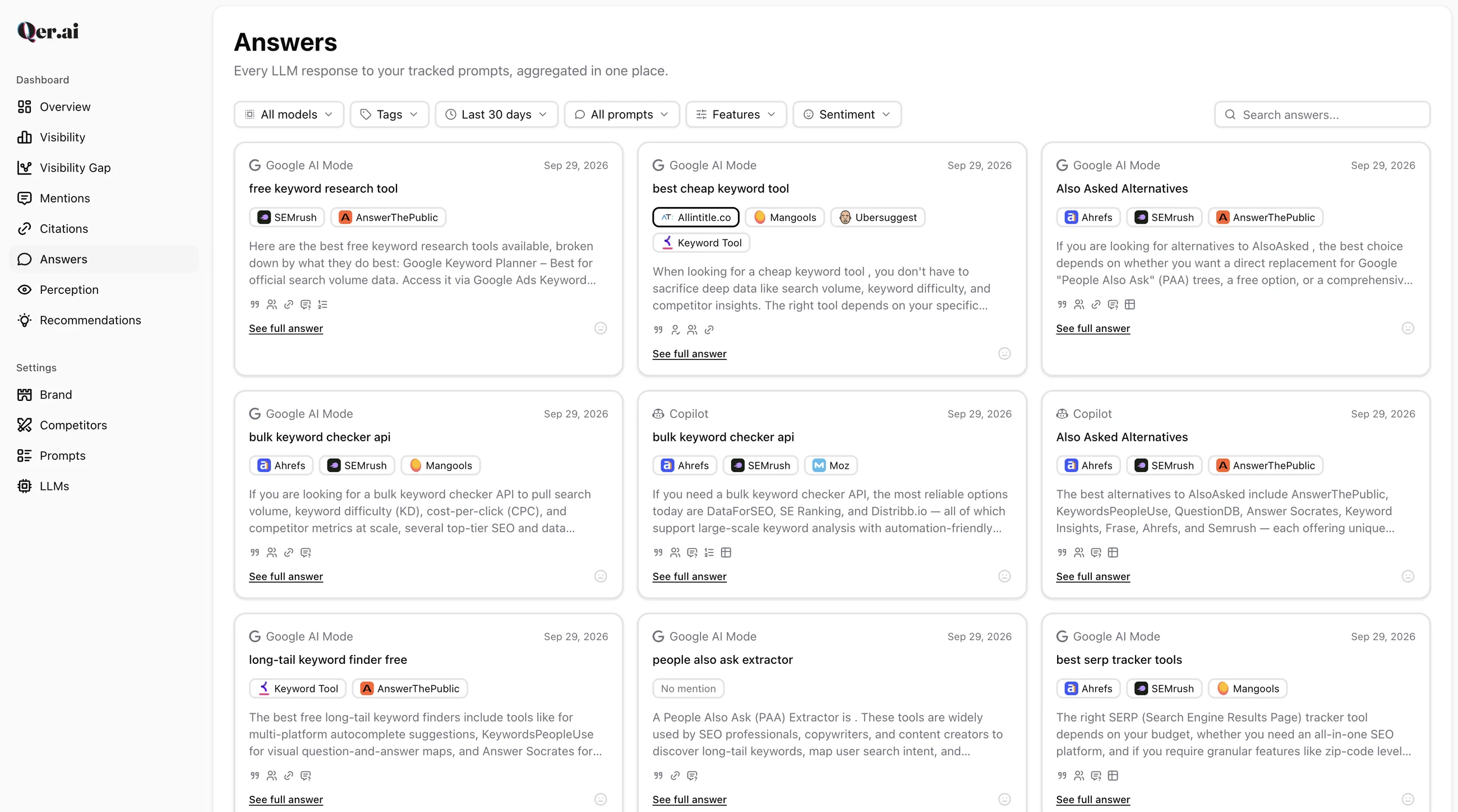This screenshot has height=812, width=1458.
Task: Focus the Search answers field
Action: coord(1322,115)
